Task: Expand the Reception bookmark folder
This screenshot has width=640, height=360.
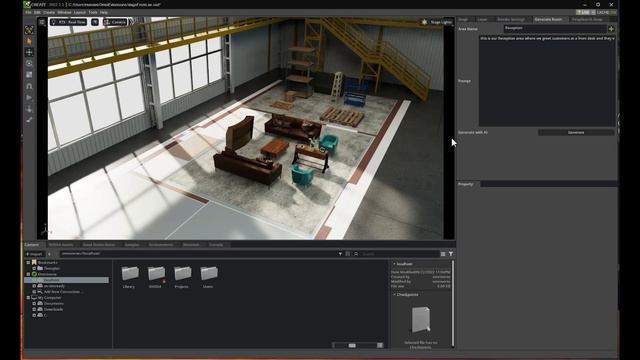Action: (34, 268)
